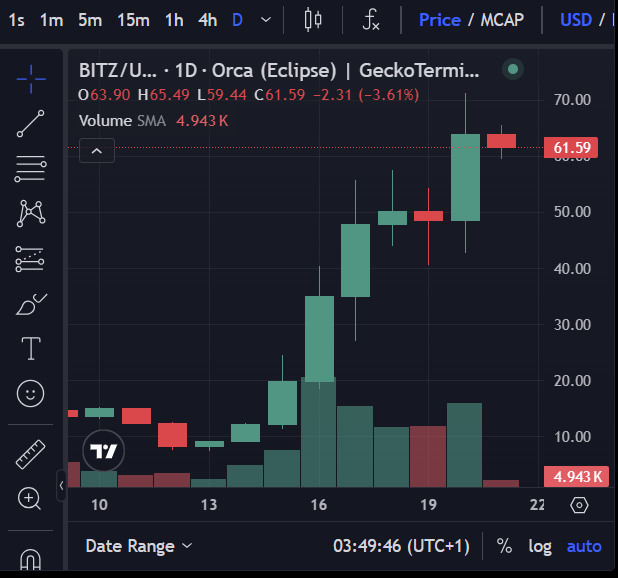Select the ruler measure tool

click(31, 454)
